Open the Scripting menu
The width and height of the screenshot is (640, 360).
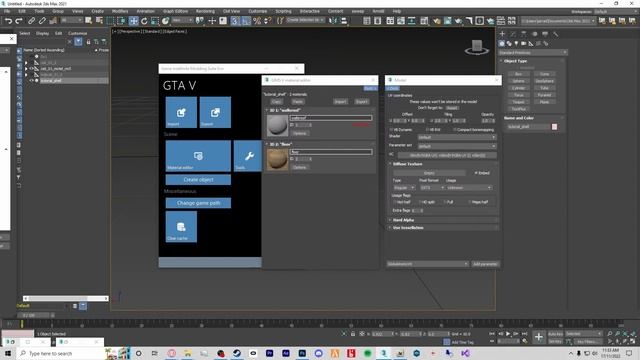point(283,11)
